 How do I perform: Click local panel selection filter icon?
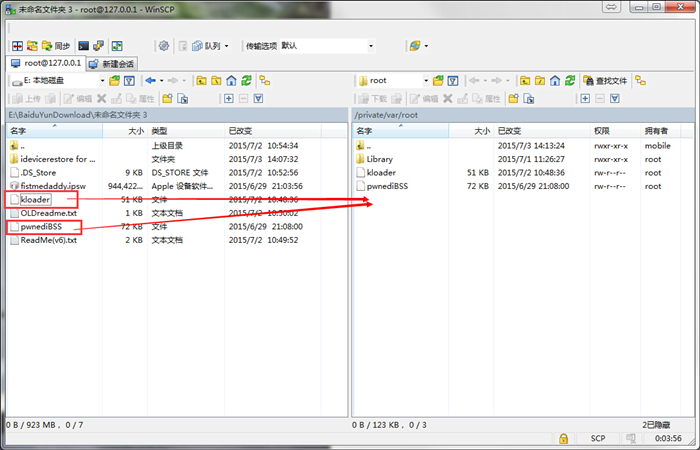click(258, 99)
